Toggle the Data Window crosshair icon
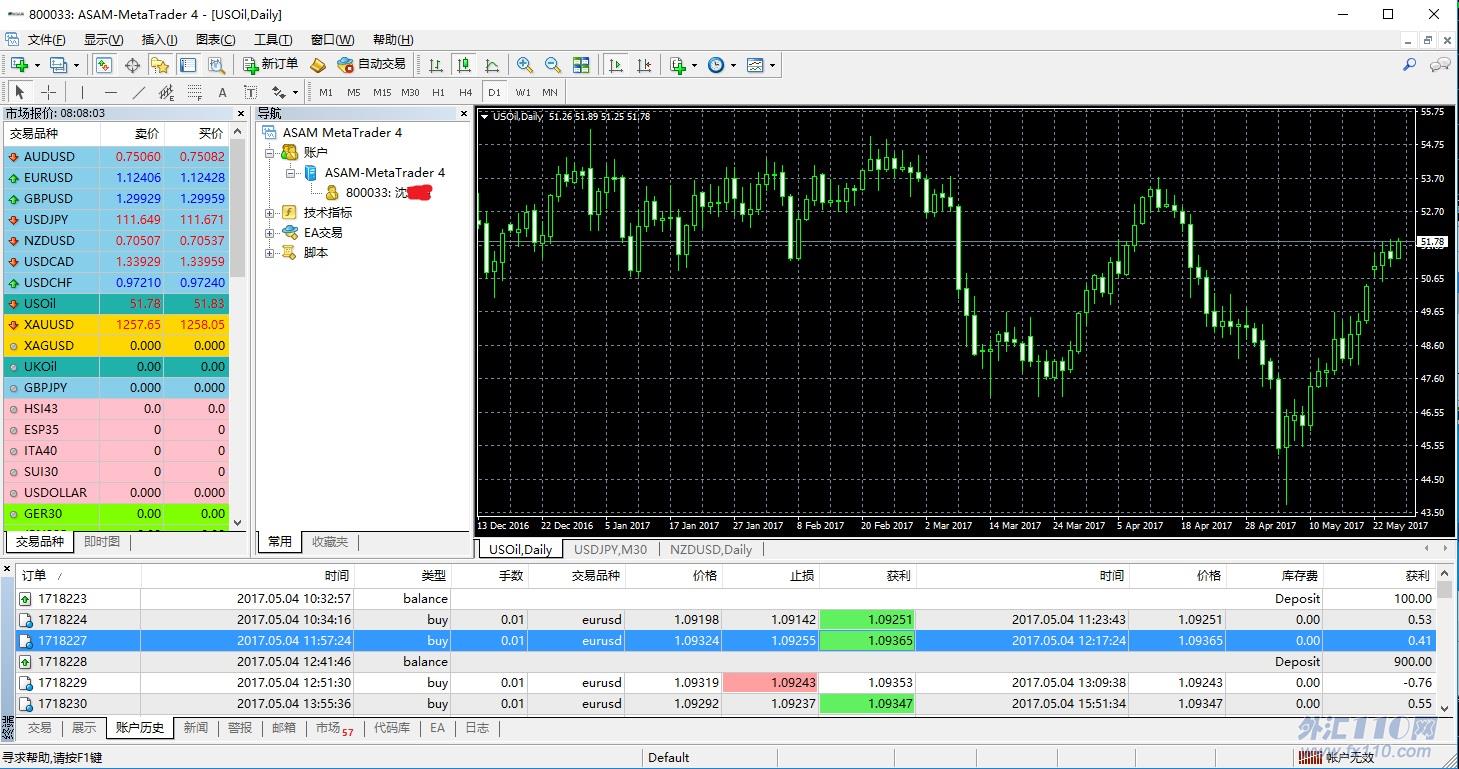 (132, 65)
